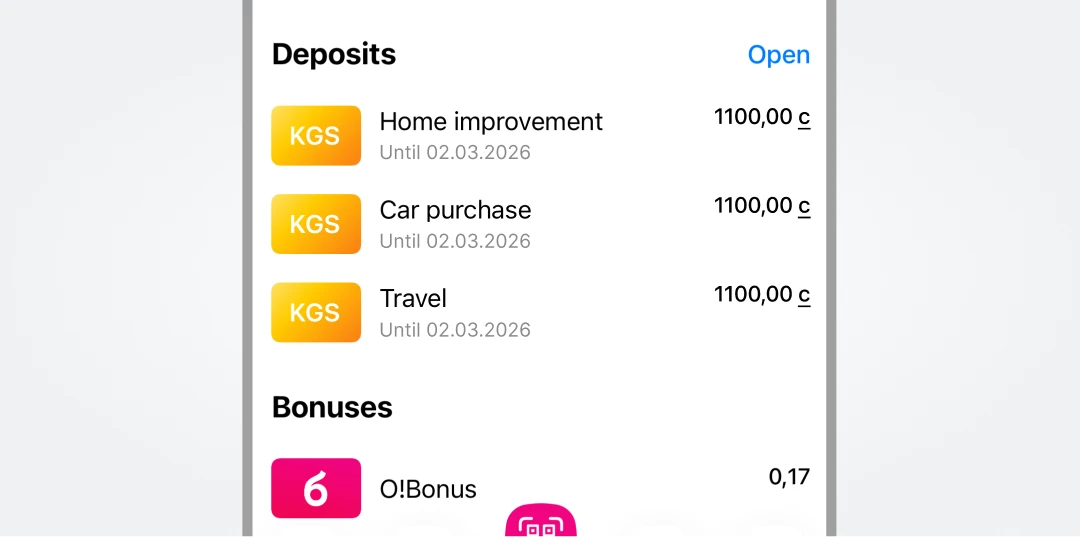Screen dimensions: 1080x537
Task: Tap the Open link beside Deposits
Action: pos(778,55)
